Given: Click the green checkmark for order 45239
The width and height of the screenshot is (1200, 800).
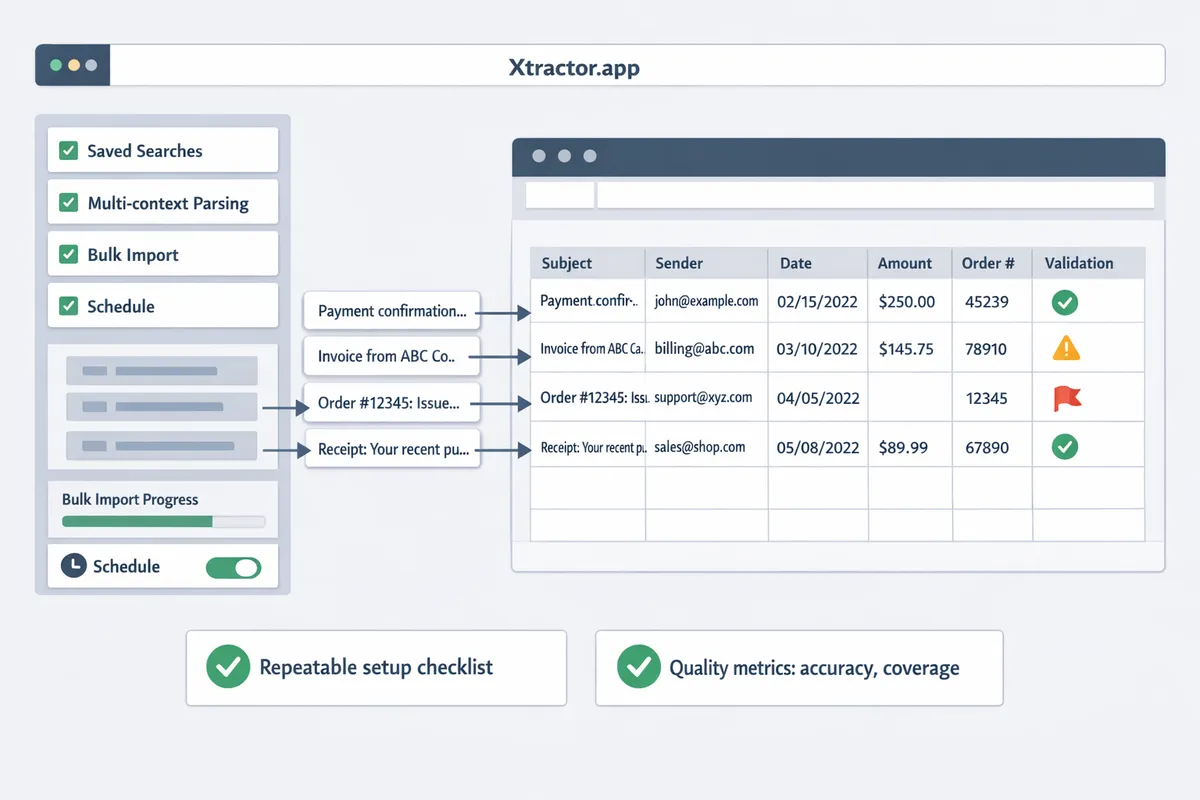Looking at the screenshot, I should tap(1065, 301).
